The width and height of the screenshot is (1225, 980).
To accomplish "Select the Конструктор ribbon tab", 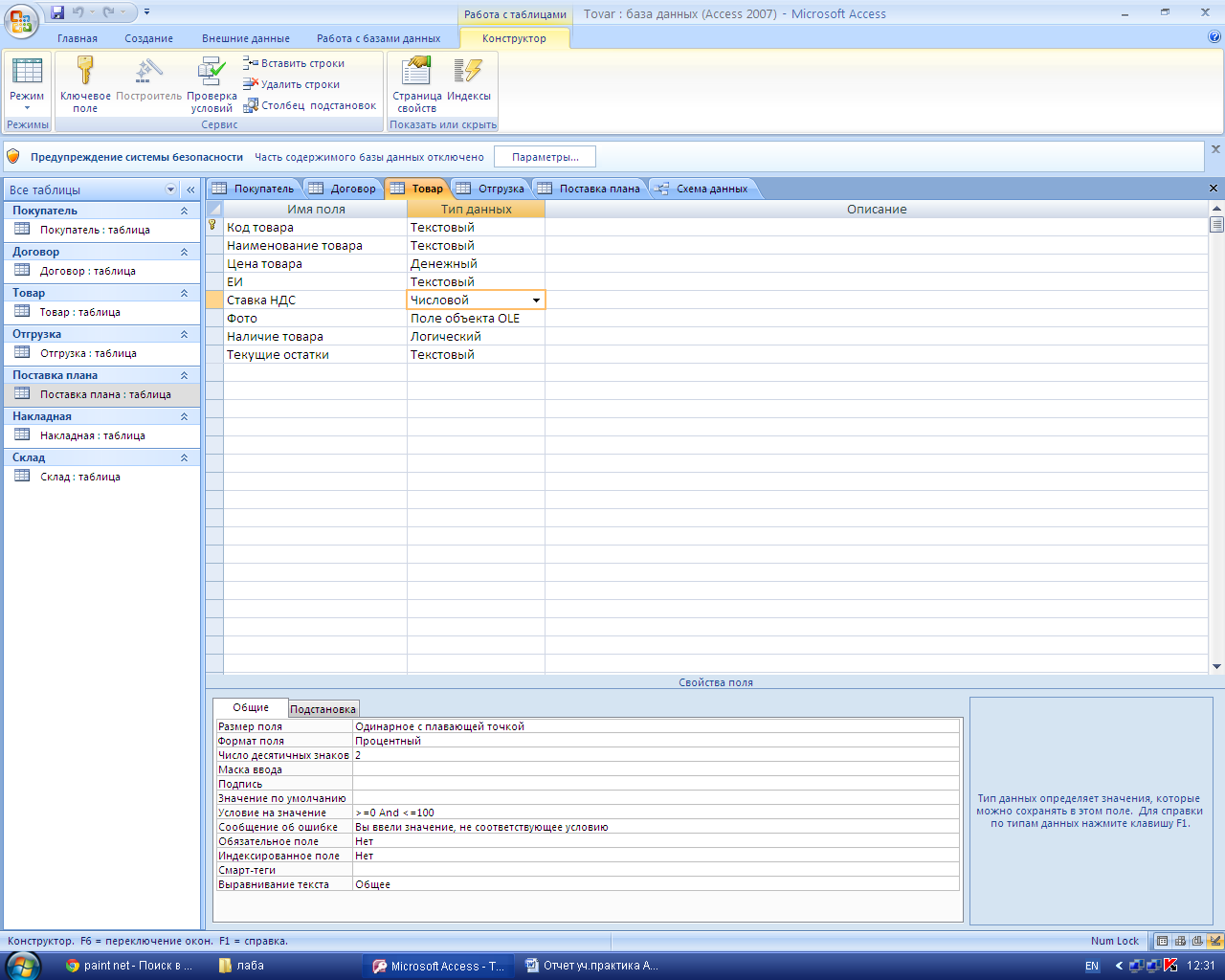I will pos(515,38).
